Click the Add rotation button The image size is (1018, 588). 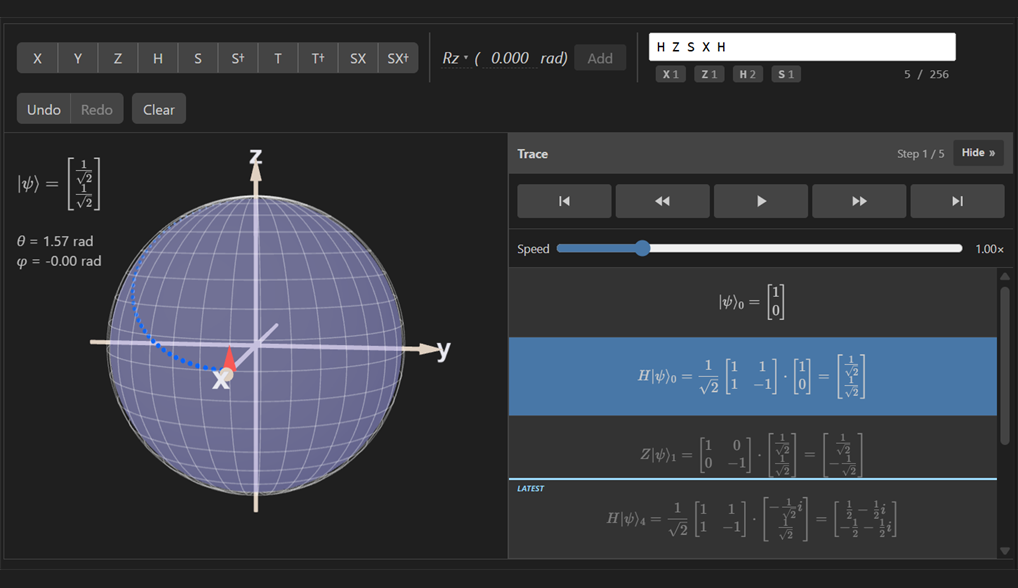point(600,58)
